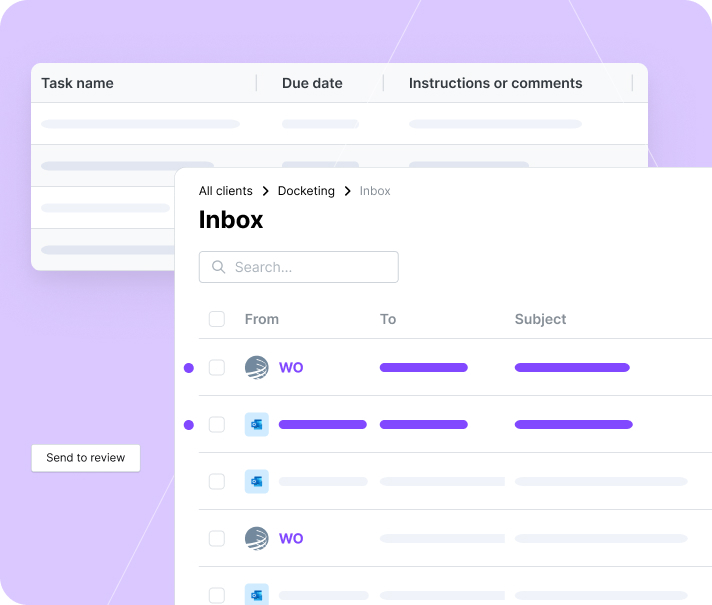Click the Inbox page heading
This screenshot has width=712, height=605.
(231, 220)
